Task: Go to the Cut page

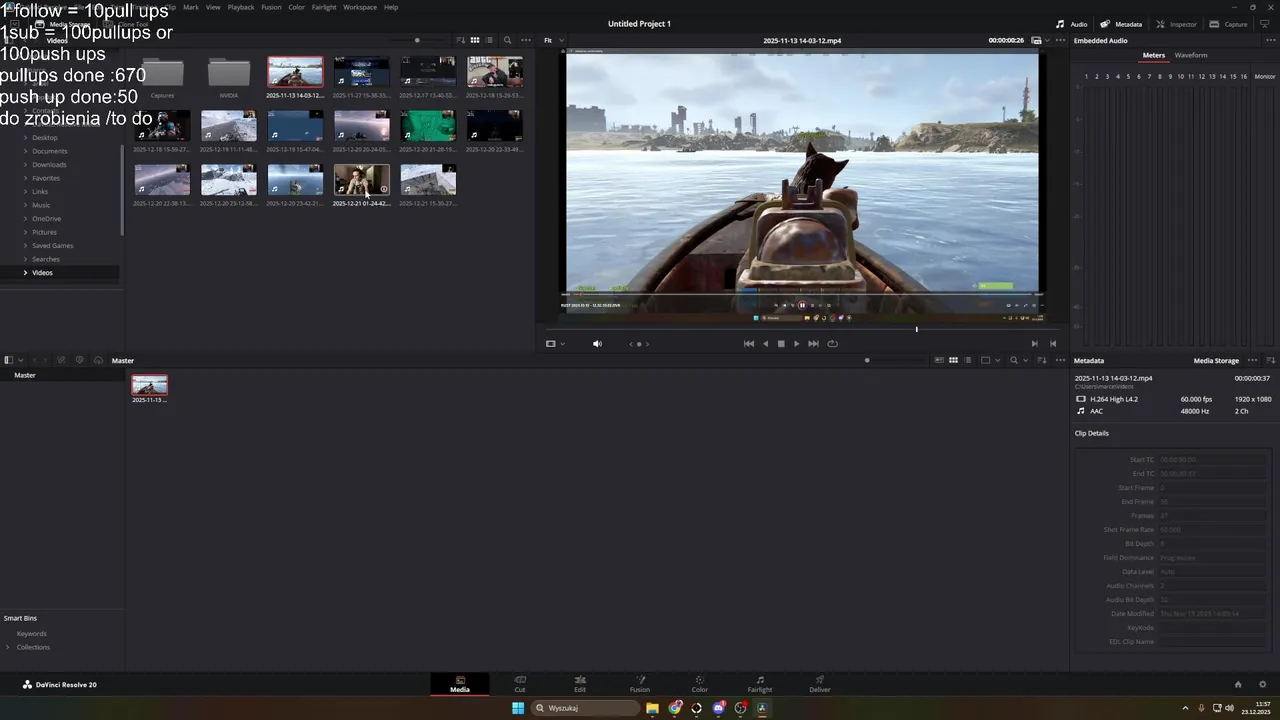Action: (x=520, y=684)
